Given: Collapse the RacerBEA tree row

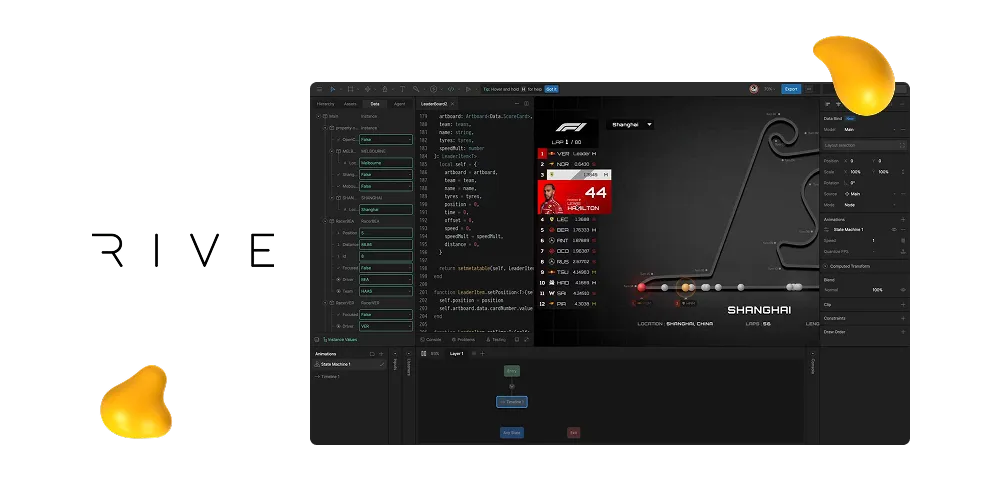Looking at the screenshot, I should pyautogui.click(x=325, y=221).
